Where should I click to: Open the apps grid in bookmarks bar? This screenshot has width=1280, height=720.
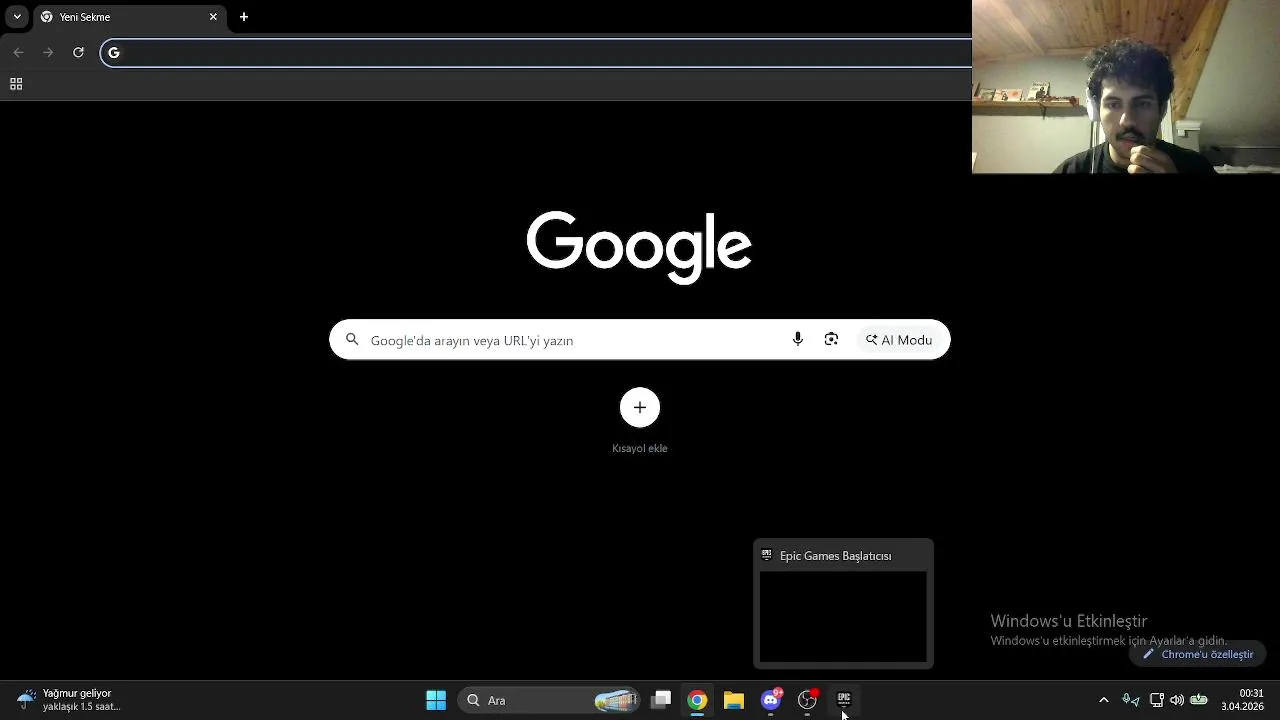point(16,85)
